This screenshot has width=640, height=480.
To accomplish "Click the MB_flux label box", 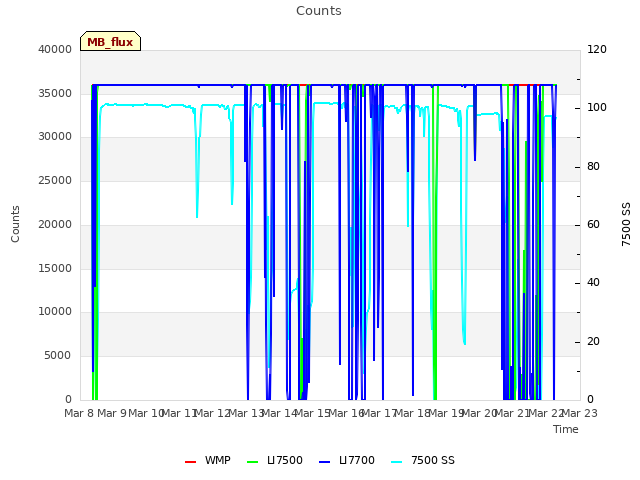I will [110, 41].
